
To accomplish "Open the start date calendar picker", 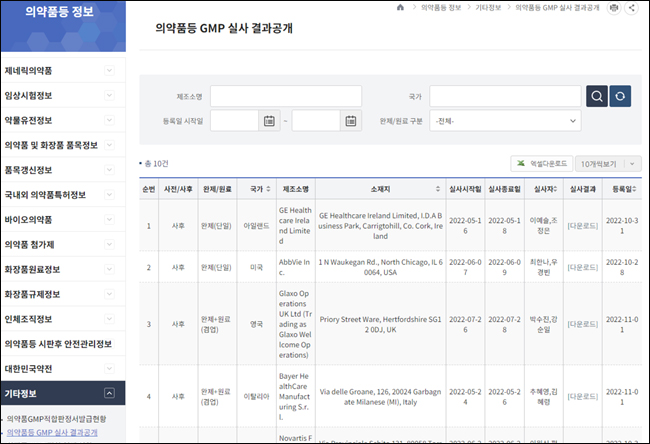I will [x=269, y=121].
